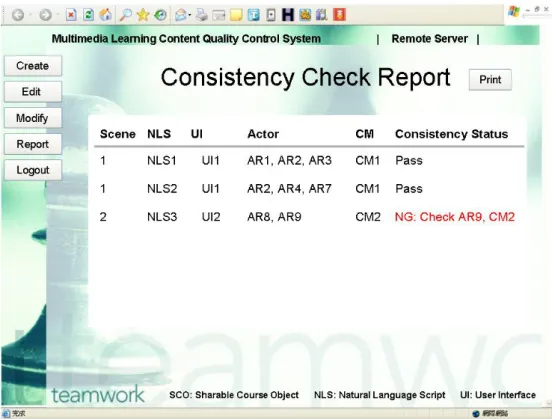552x419 pixels.
Task: Click the red download arrow icon
Action: [x=339, y=15]
